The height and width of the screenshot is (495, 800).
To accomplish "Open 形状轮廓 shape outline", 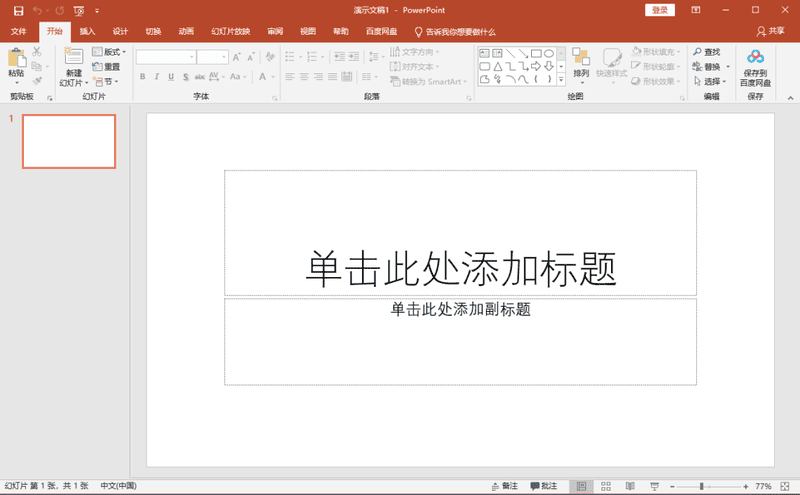I will [x=656, y=66].
